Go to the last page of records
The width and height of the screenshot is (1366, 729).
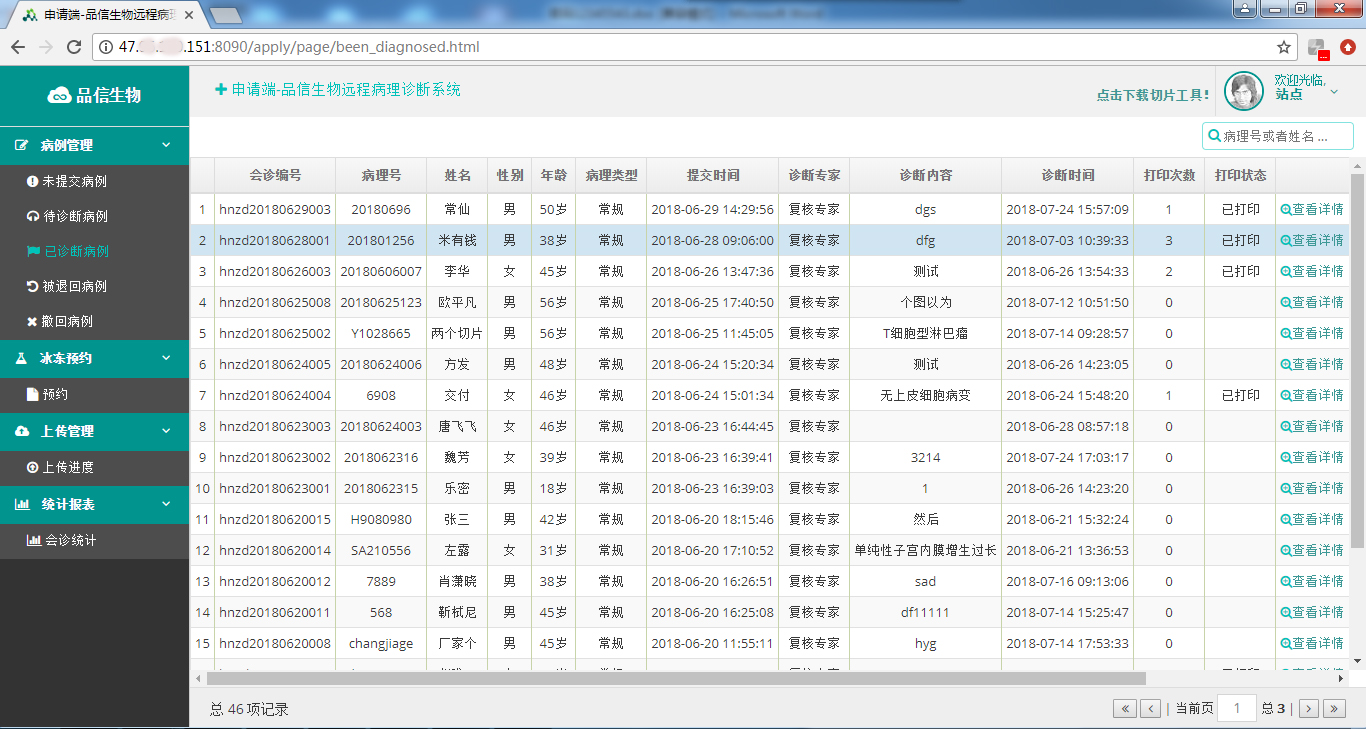pyautogui.click(x=1334, y=709)
